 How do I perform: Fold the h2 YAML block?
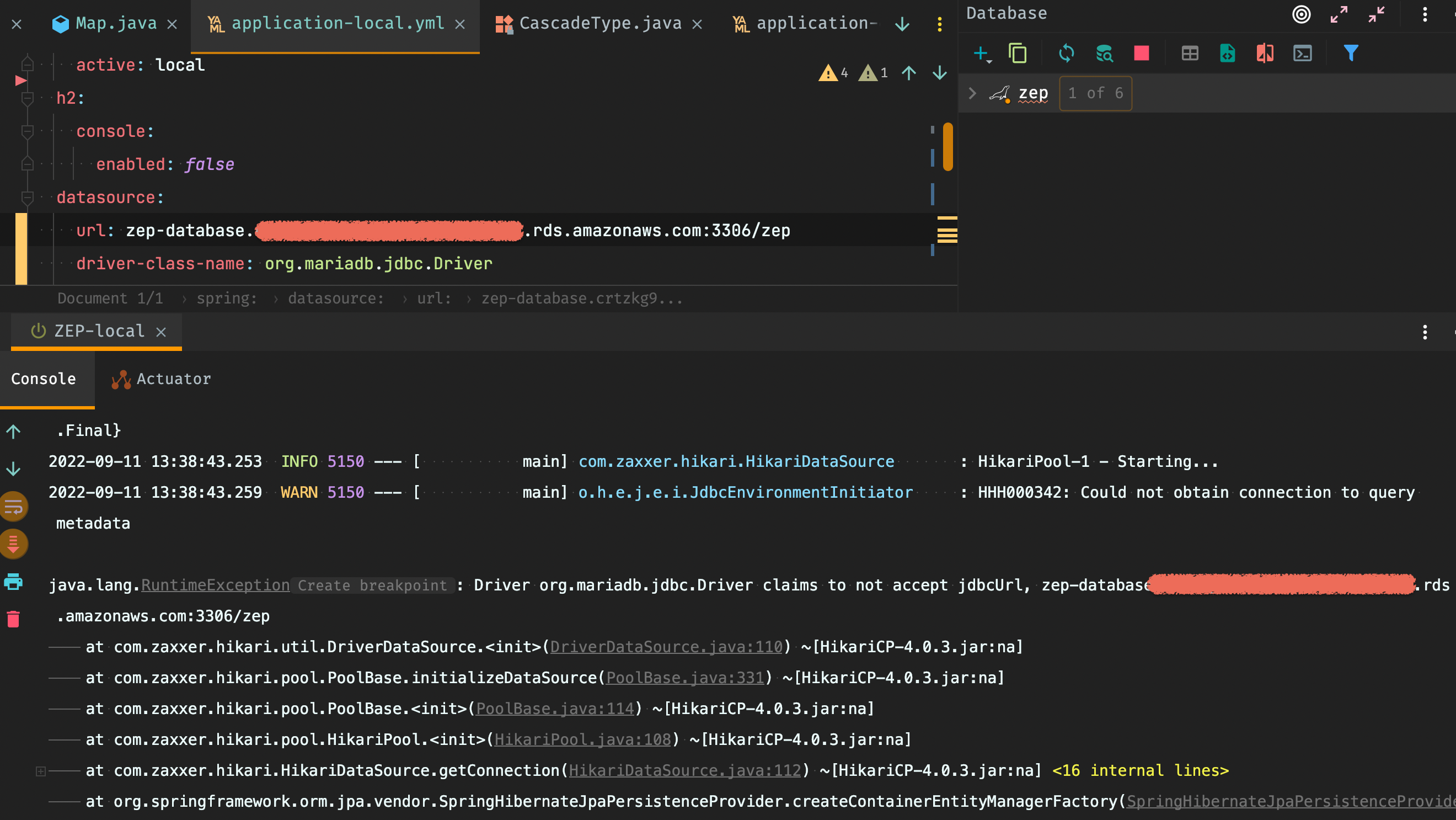27,98
